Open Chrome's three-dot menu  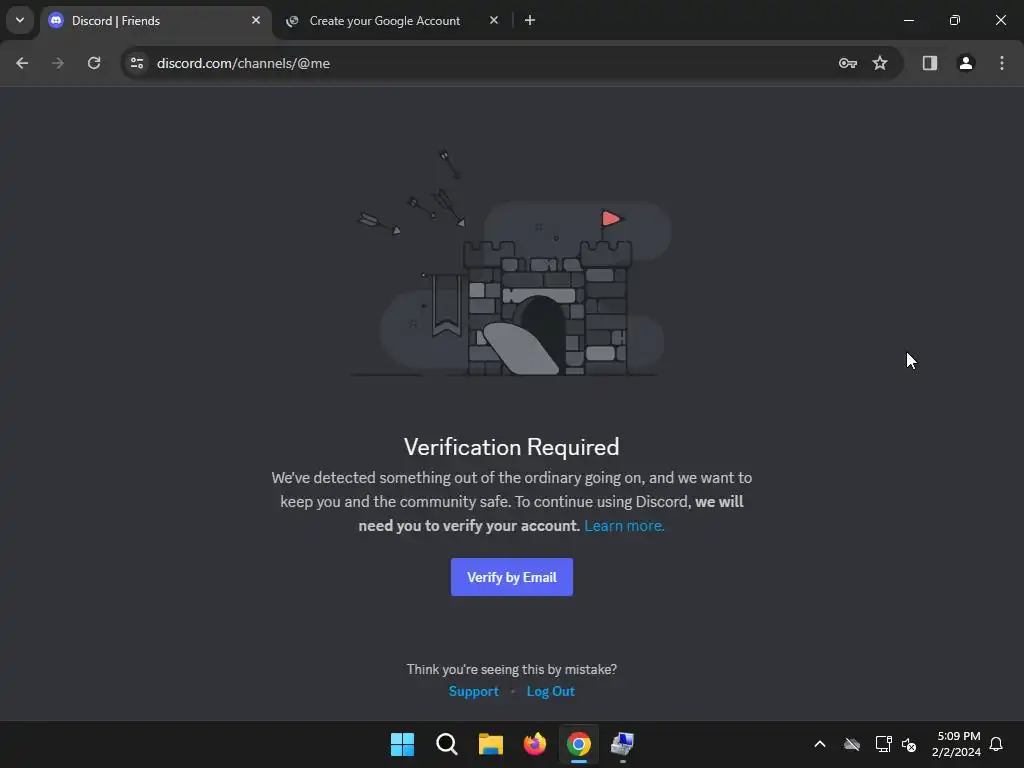1002,63
